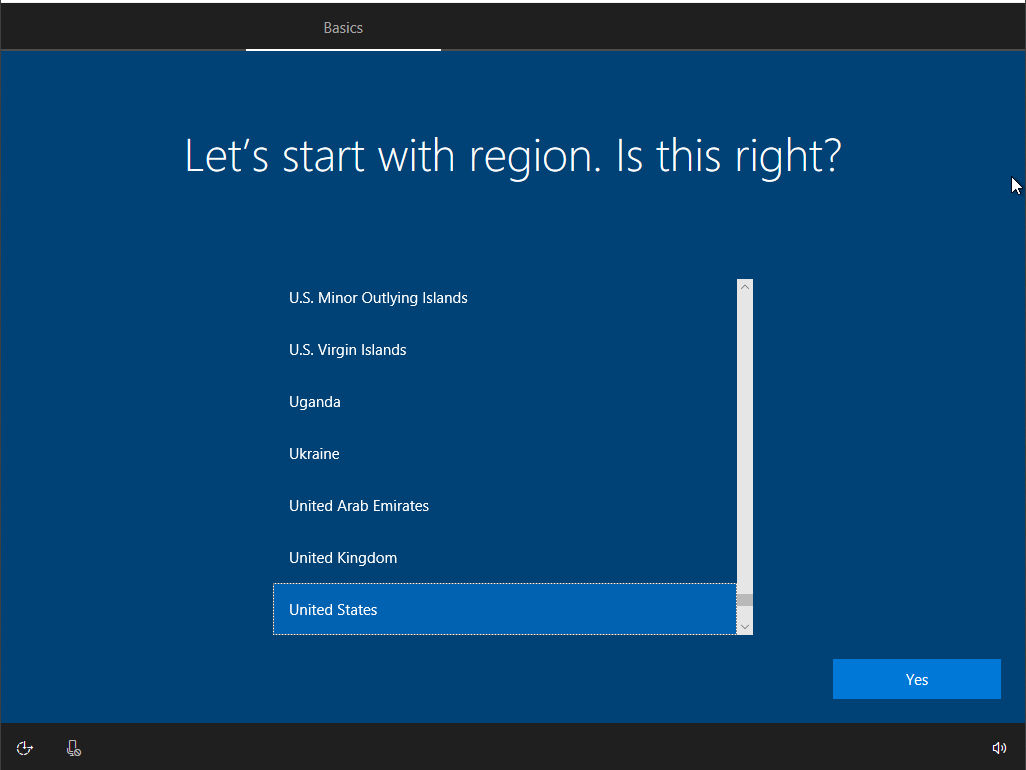Open the Ease of Access icon
This screenshot has height=770, width=1026.
click(x=25, y=748)
